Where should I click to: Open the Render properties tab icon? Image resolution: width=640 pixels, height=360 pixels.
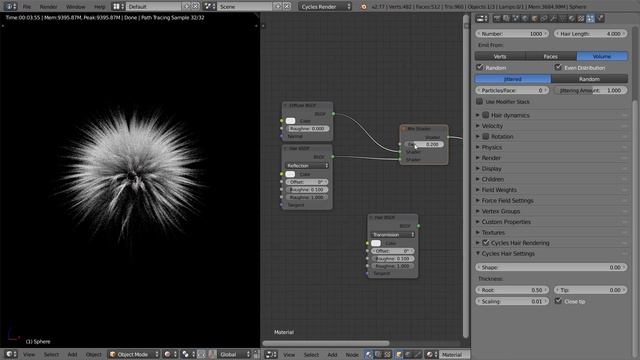[497, 18]
